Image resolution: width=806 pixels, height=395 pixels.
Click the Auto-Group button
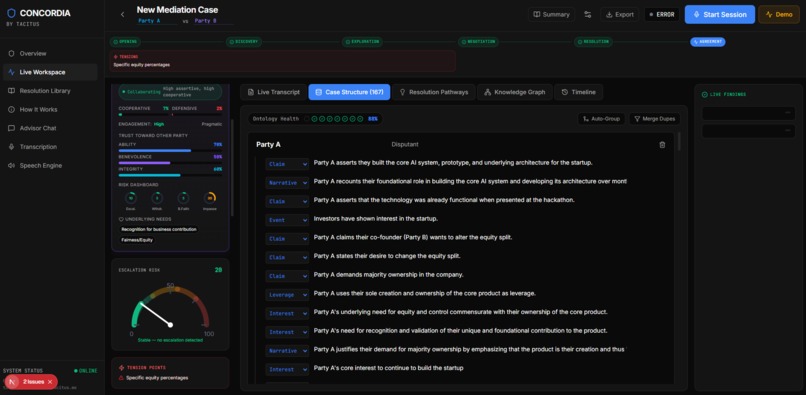[x=601, y=119]
